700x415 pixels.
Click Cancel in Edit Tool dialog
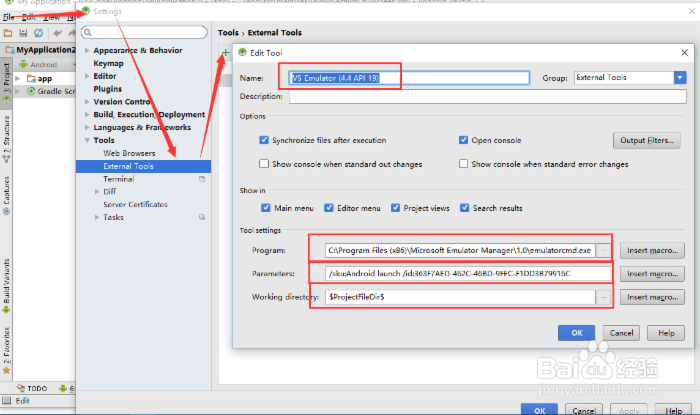pos(621,333)
